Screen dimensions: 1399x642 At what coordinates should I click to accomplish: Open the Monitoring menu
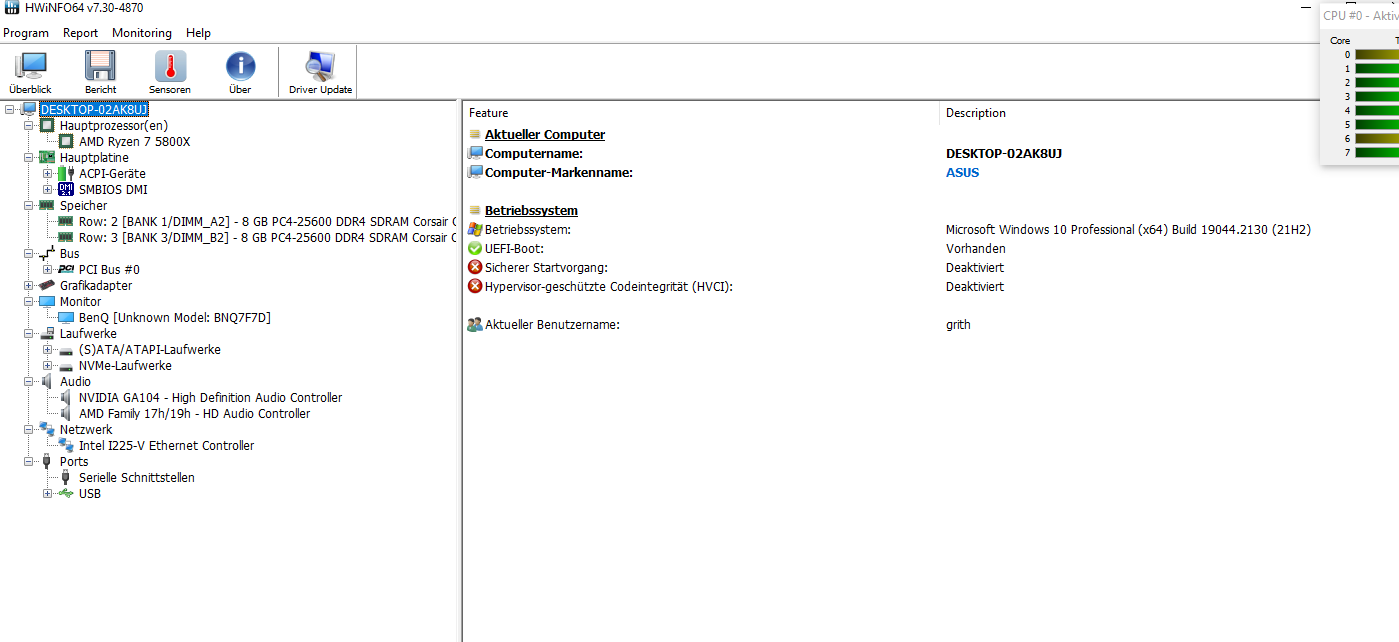(142, 33)
